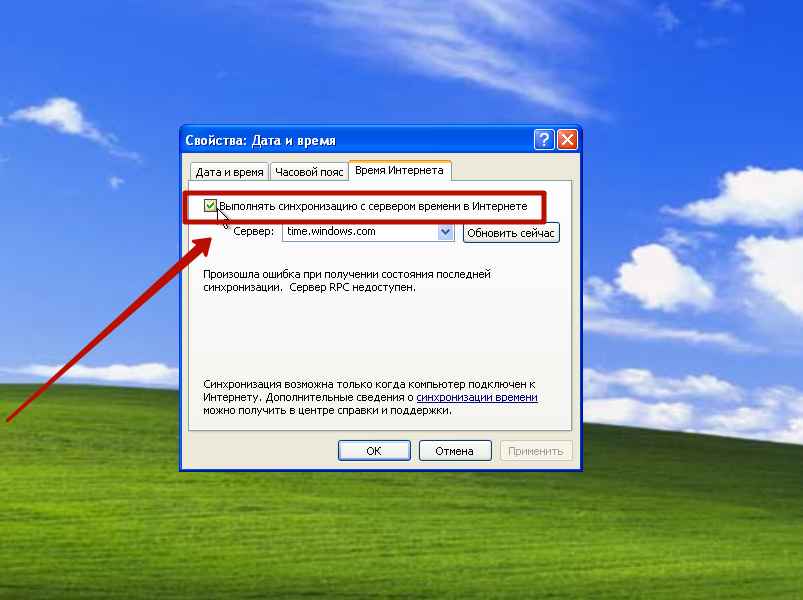The image size is (803, 600).
Task: Click the Выполнять синхронизацию checkbox label text
Action: 373,206
